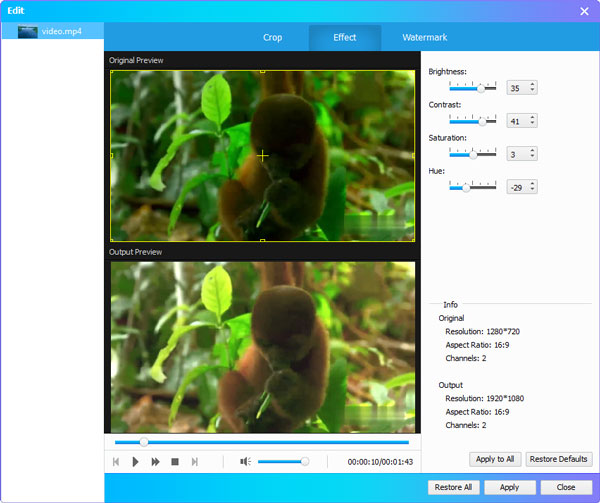Click the X to close Edit window
This screenshot has height=503, width=600.
tap(584, 11)
